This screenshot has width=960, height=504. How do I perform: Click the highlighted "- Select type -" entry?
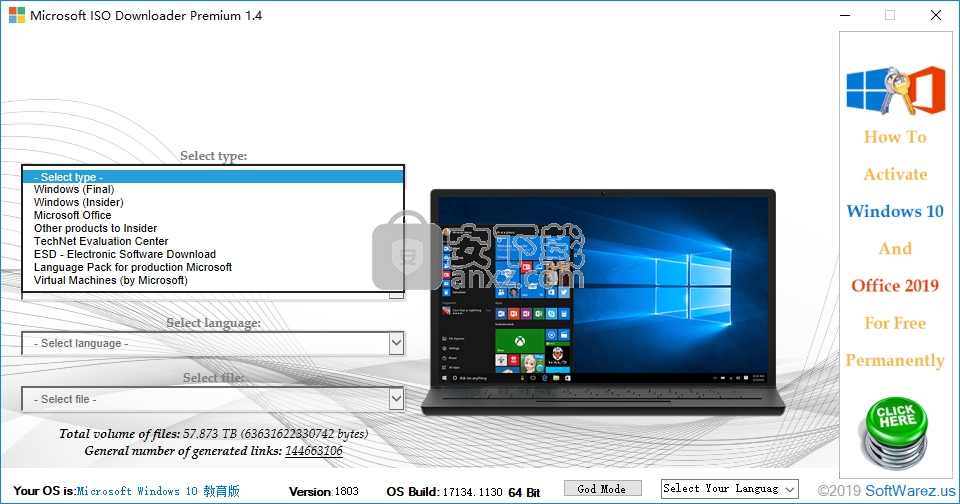[x=213, y=176]
